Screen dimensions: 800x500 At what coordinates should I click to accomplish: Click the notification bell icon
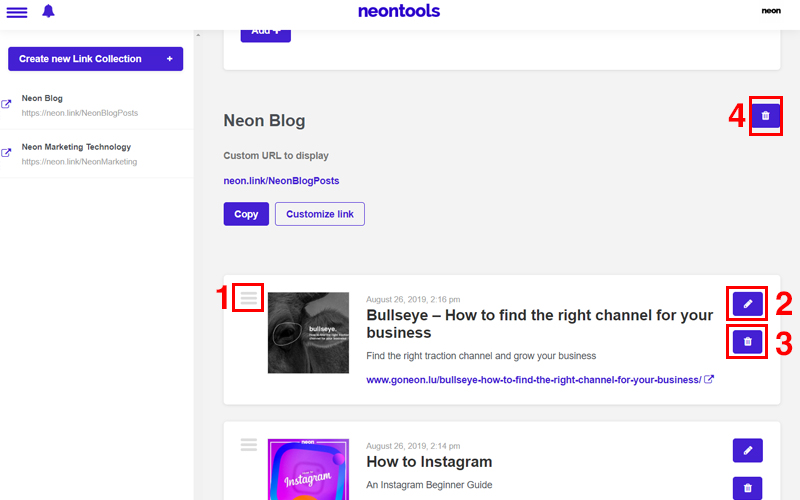tap(48, 11)
